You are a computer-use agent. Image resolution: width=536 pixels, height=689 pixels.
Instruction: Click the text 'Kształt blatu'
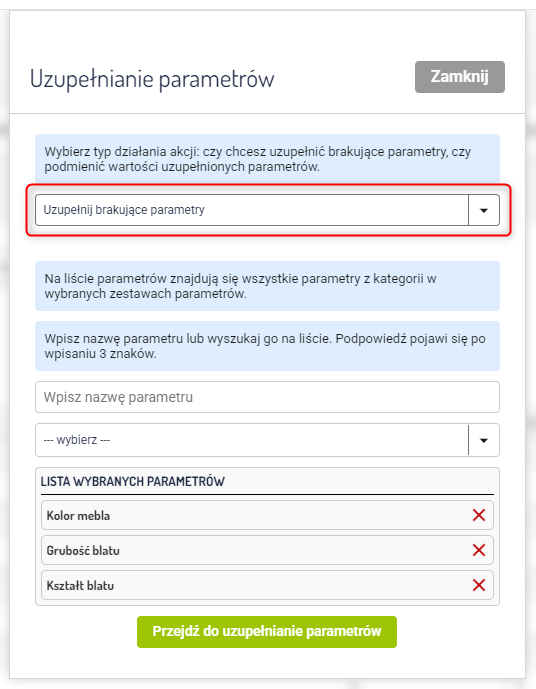80,586
